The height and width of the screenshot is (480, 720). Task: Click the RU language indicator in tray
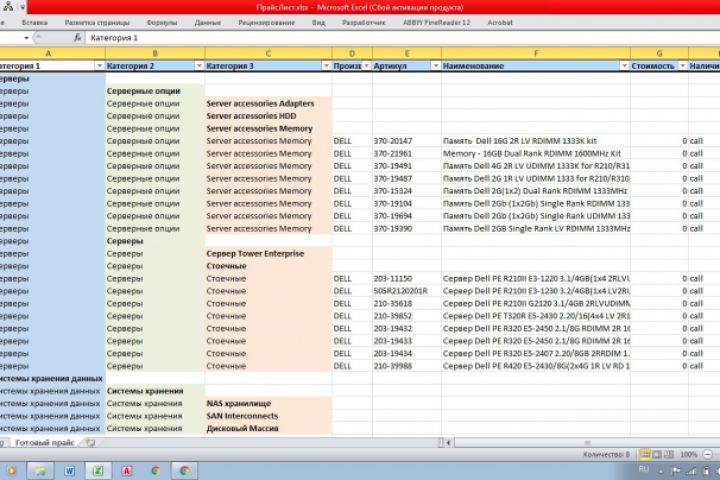tap(644, 469)
